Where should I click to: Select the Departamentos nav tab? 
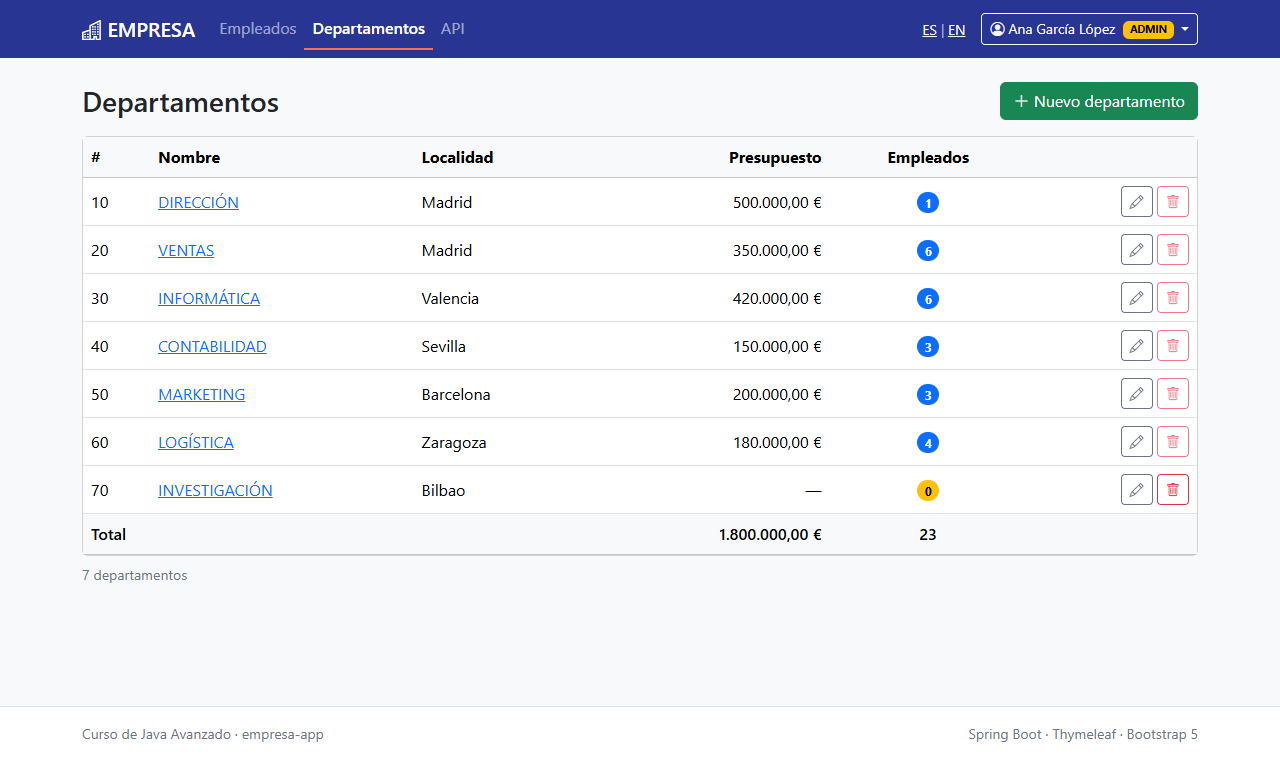coord(368,29)
